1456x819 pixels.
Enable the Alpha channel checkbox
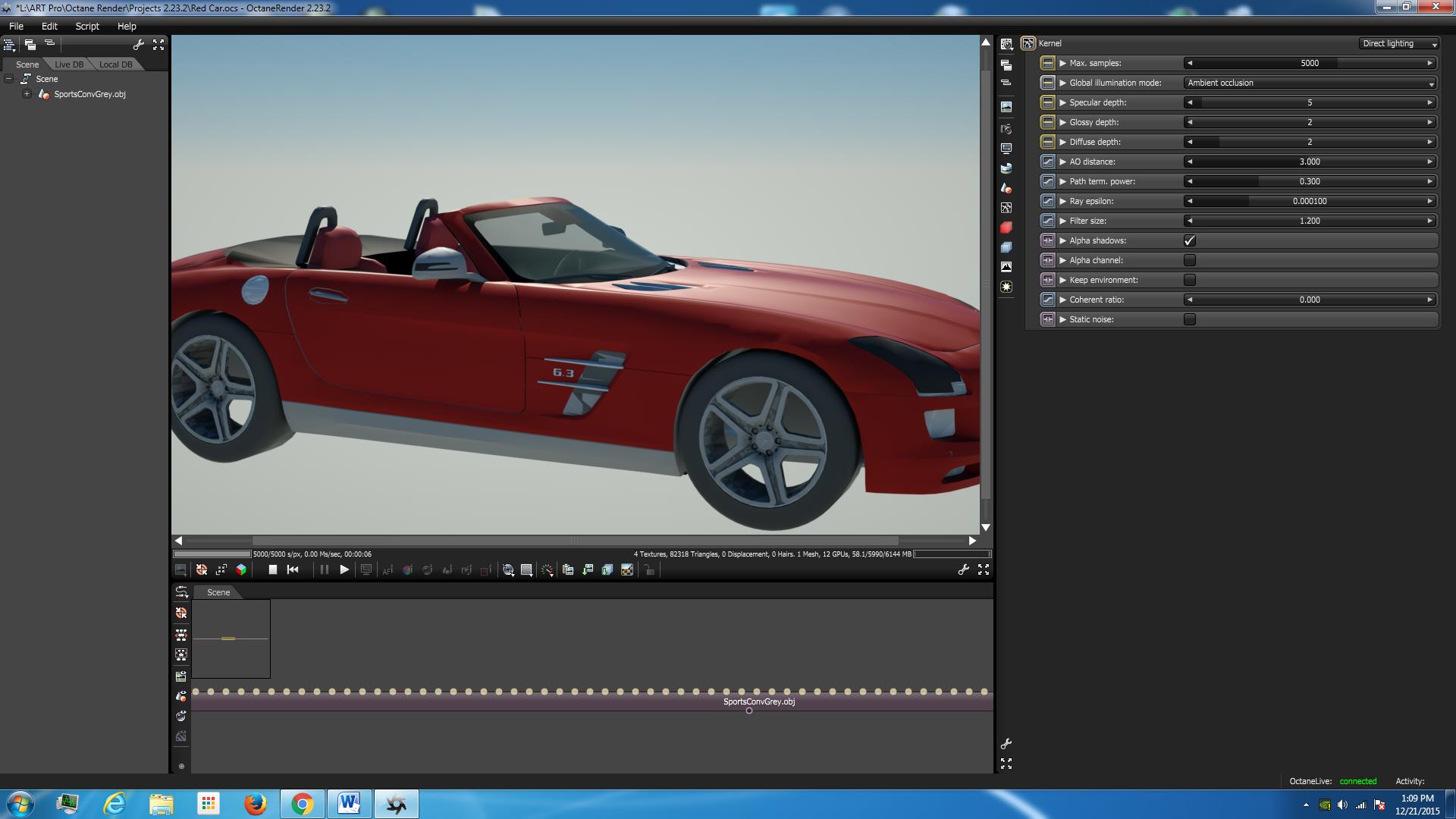[x=1190, y=260]
